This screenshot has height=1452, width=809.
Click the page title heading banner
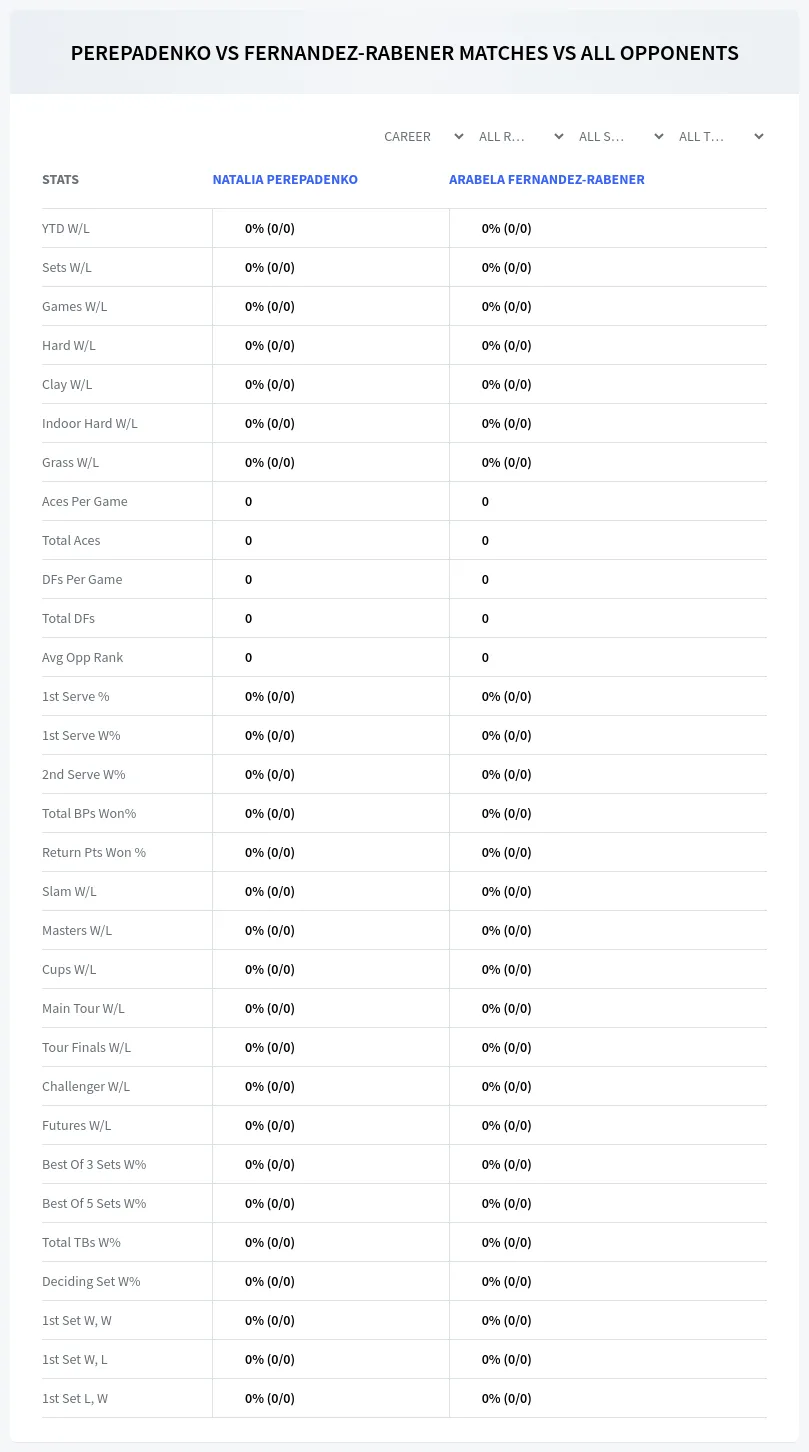click(x=404, y=53)
